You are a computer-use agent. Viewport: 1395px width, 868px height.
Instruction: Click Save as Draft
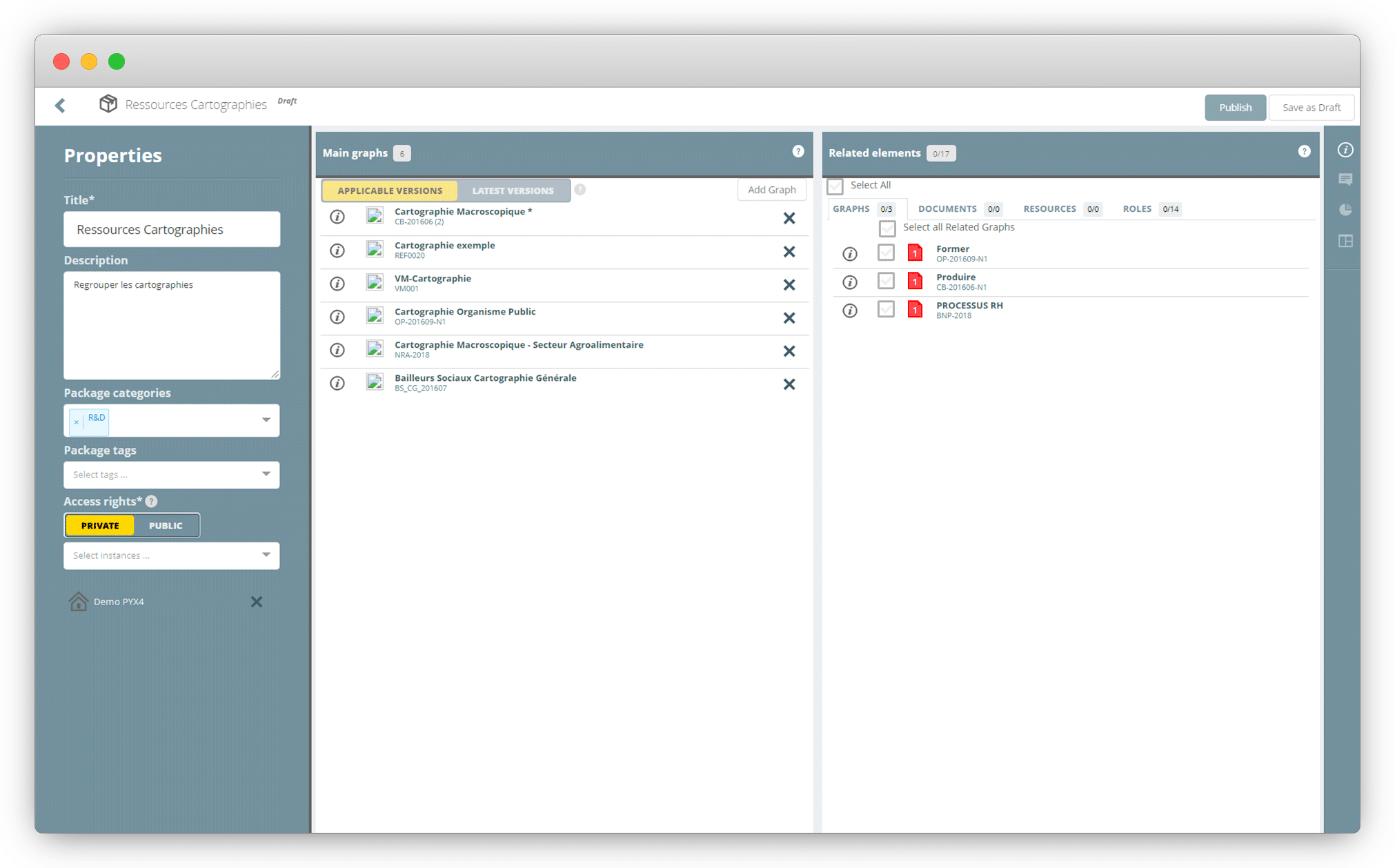click(1311, 108)
